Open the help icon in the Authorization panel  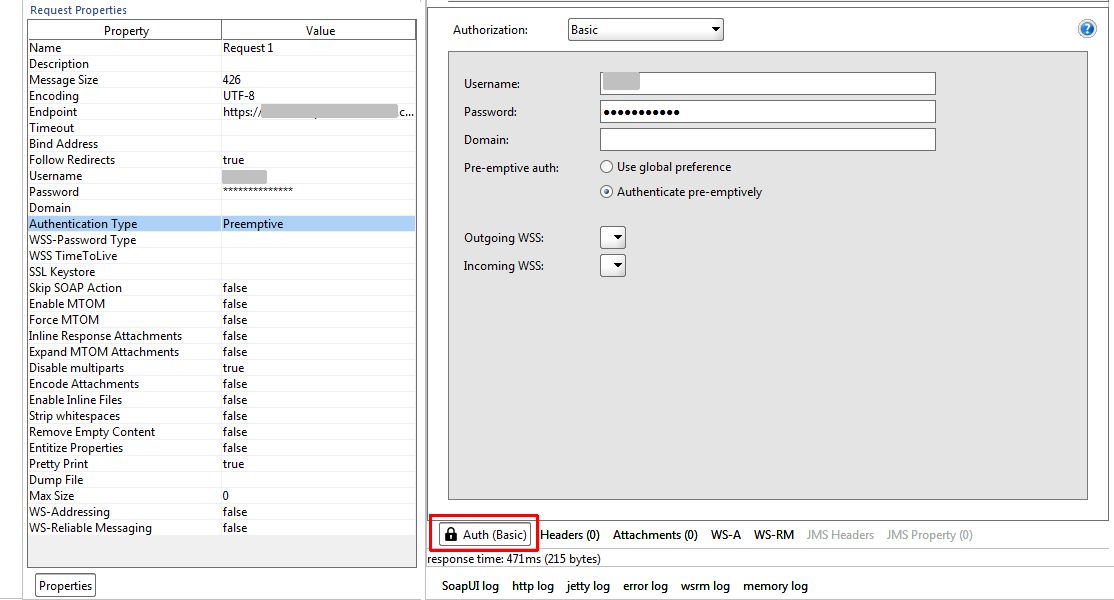(x=1086, y=28)
